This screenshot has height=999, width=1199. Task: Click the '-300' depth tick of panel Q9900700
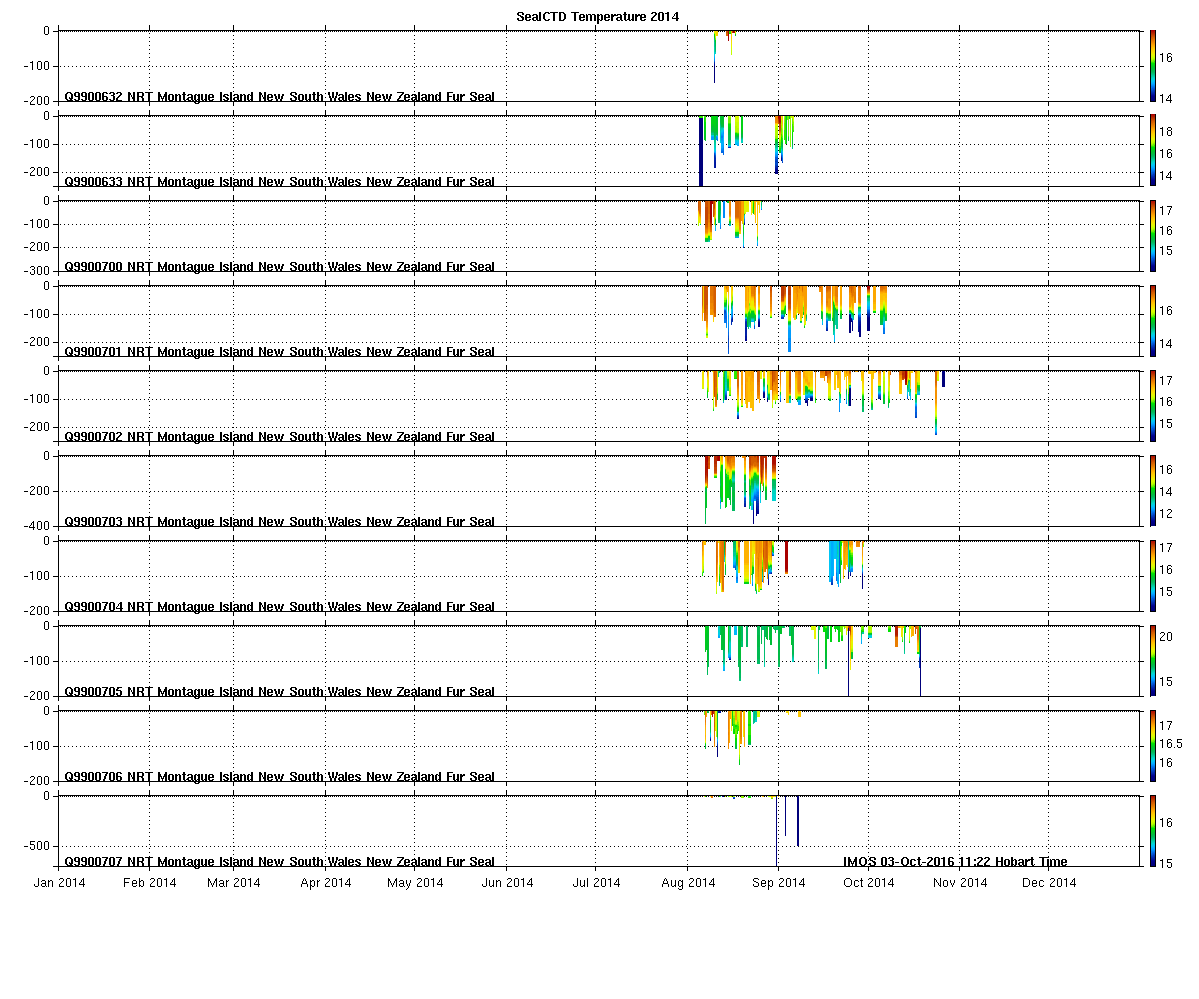pyautogui.click(x=36, y=271)
